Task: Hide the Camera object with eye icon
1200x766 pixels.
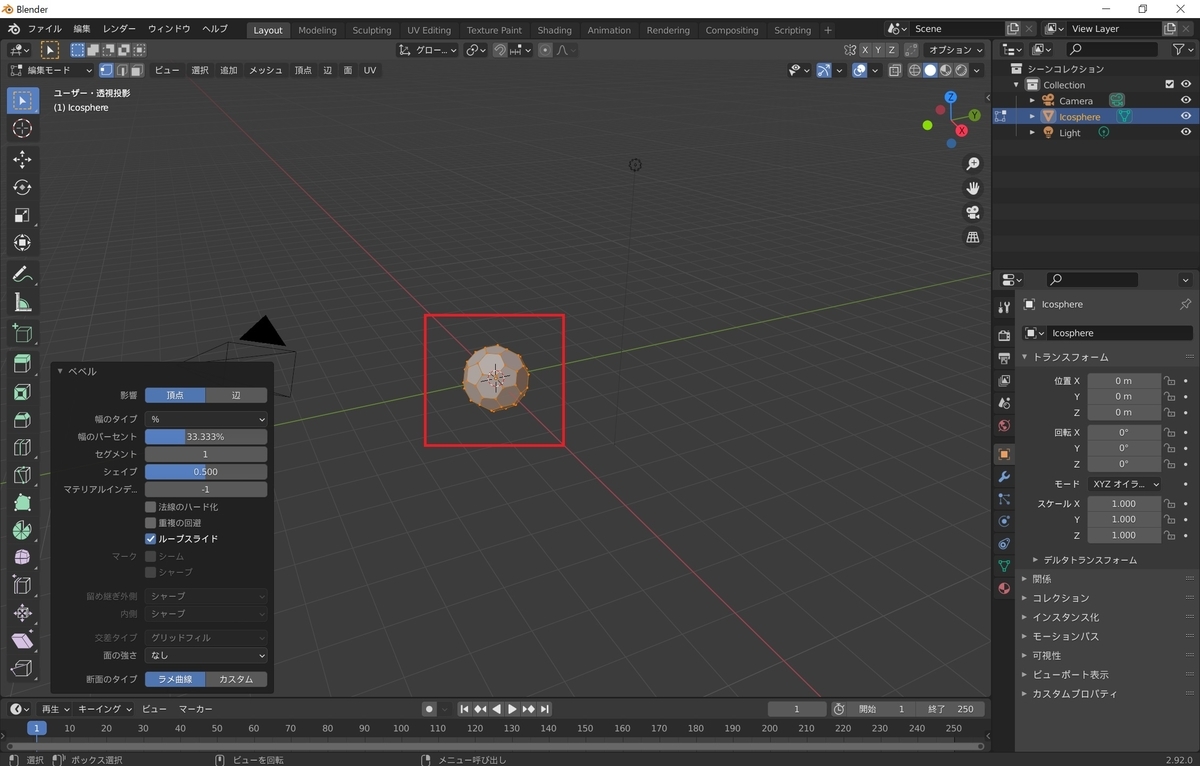Action: (x=1186, y=100)
